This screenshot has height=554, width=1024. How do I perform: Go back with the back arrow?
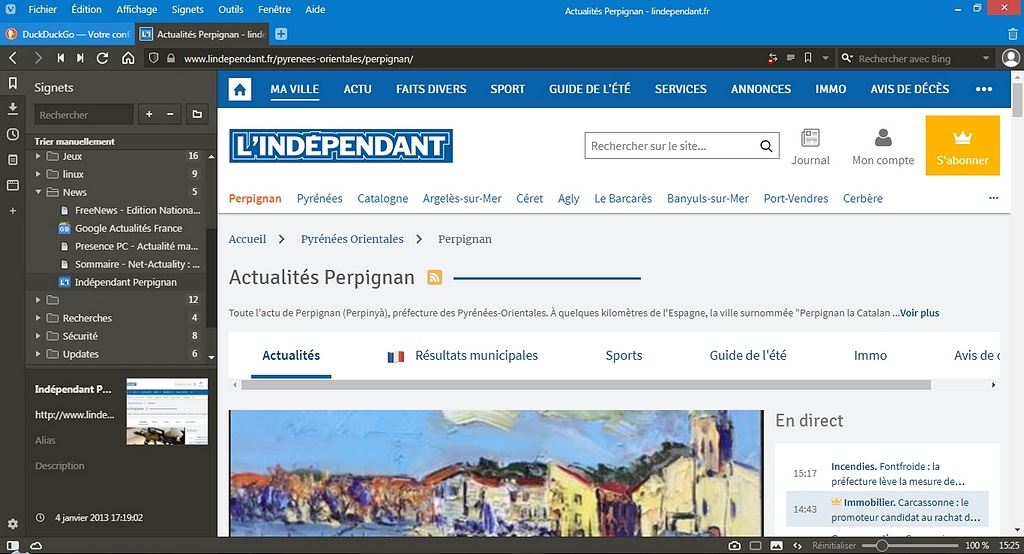12,58
